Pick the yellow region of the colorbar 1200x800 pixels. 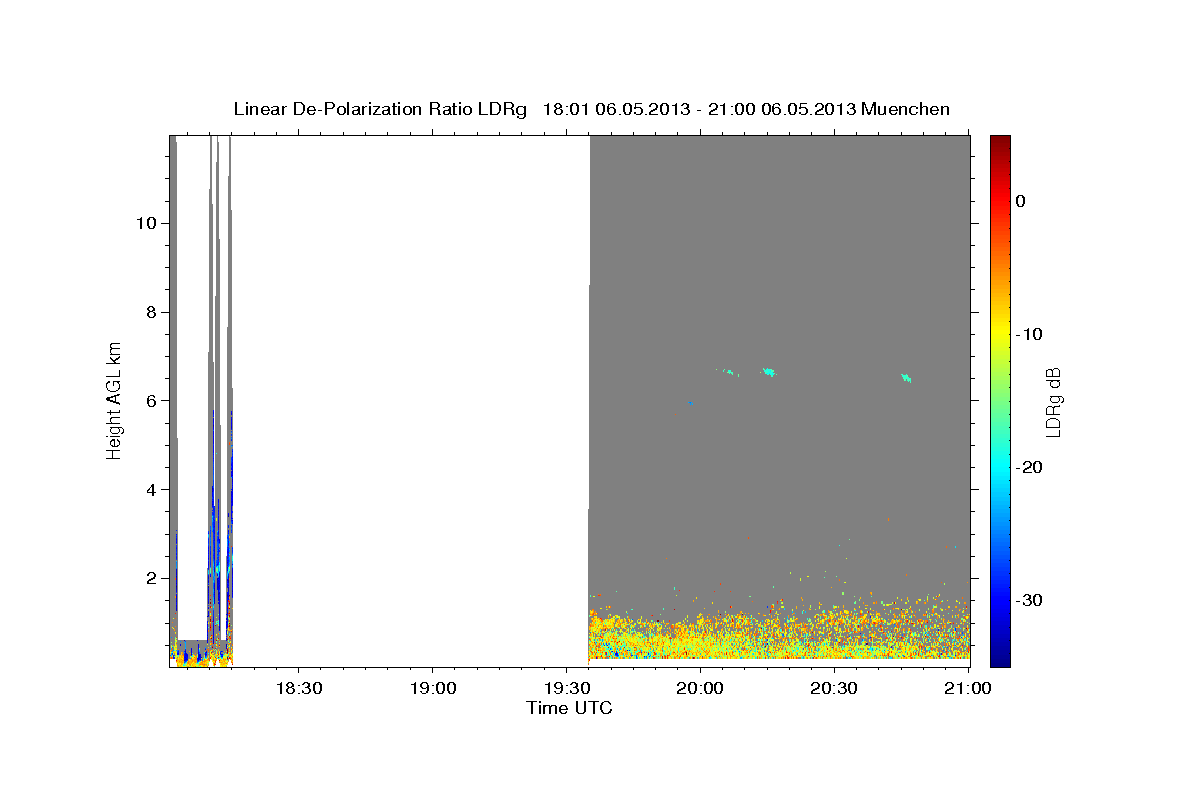pos(1000,330)
